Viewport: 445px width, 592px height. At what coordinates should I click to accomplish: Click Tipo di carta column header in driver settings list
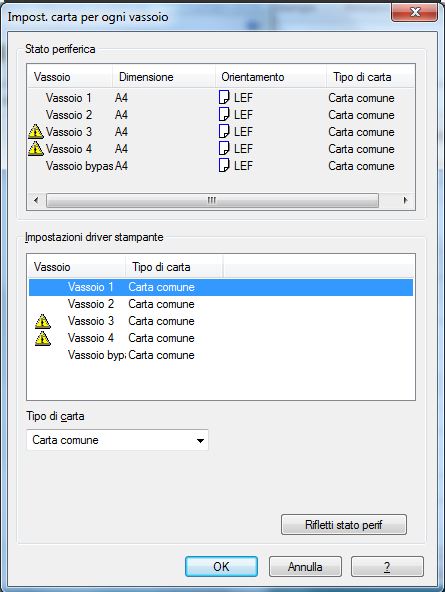pyautogui.click(x=174, y=267)
